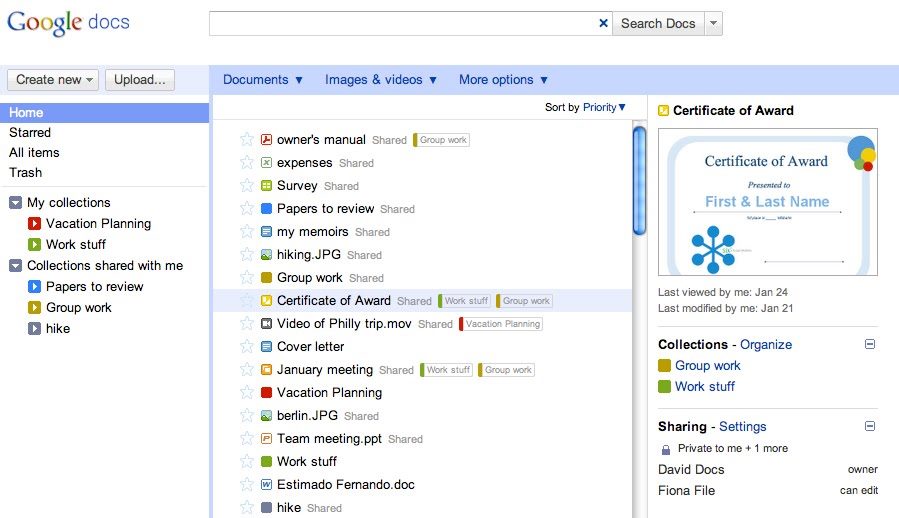Click the gray hike collection icon in sidebar
Image resolution: width=899 pixels, height=518 pixels.
point(34,329)
